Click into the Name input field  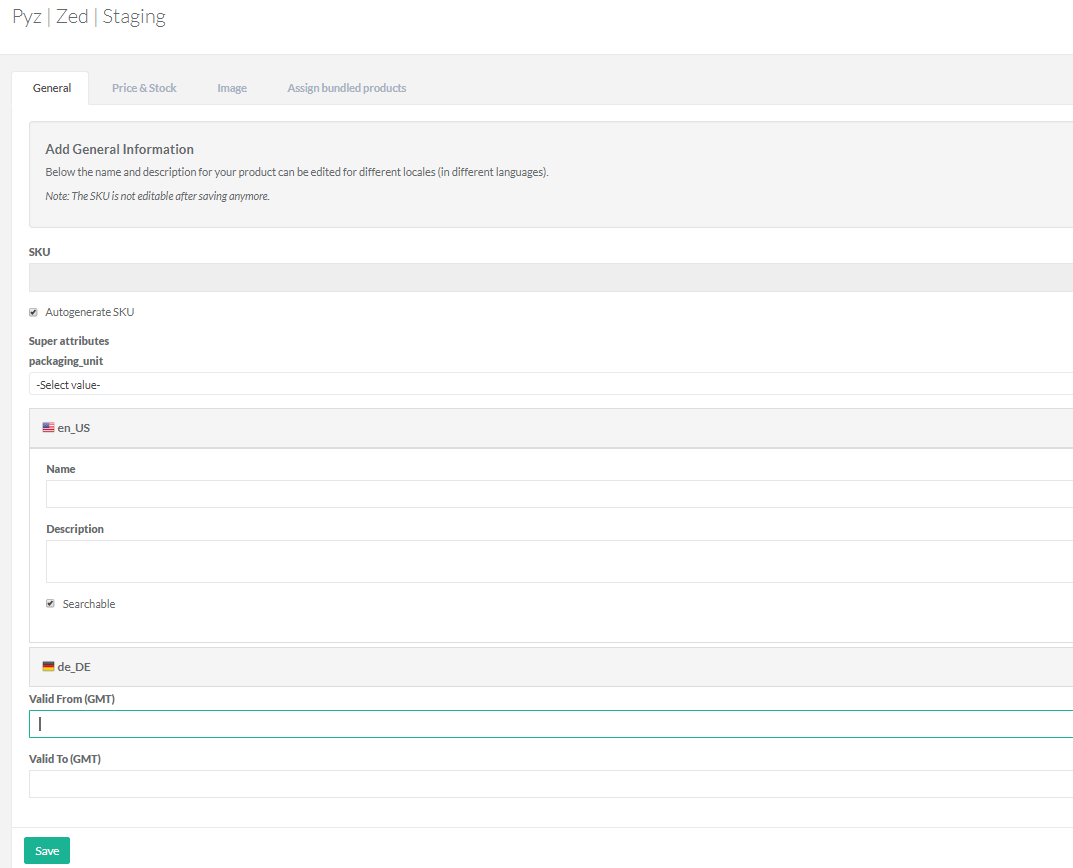(x=559, y=494)
